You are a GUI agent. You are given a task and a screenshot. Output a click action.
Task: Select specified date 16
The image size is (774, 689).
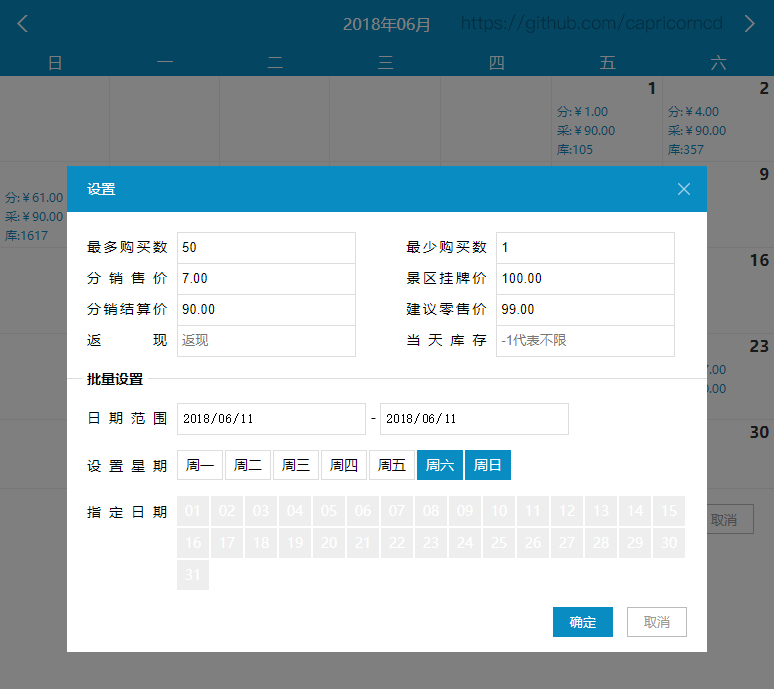(193, 543)
